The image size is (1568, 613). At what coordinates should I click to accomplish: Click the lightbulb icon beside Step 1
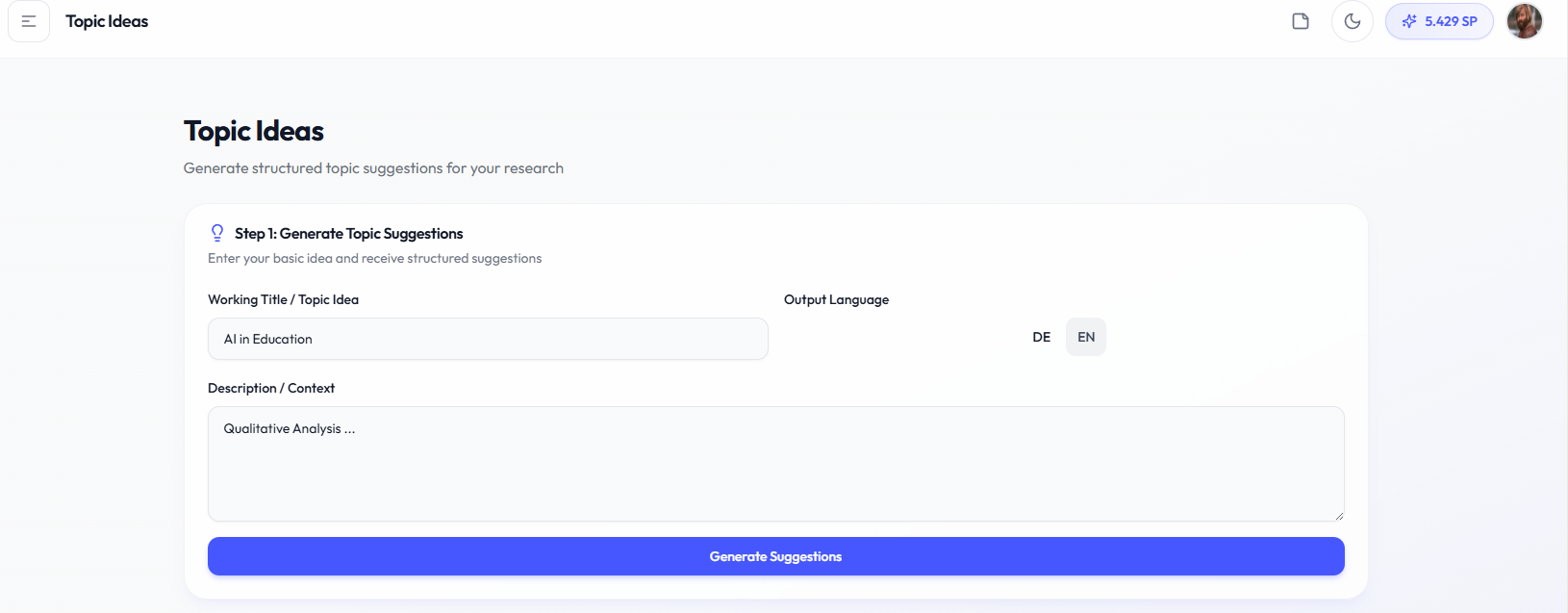click(217, 233)
